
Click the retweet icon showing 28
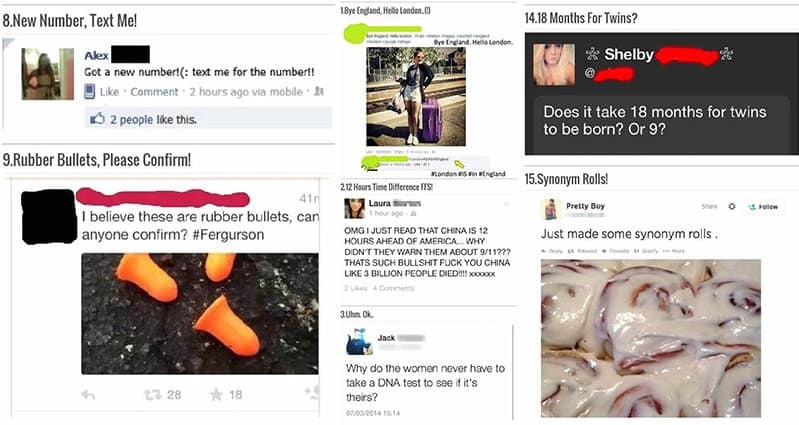pyautogui.click(x=152, y=394)
